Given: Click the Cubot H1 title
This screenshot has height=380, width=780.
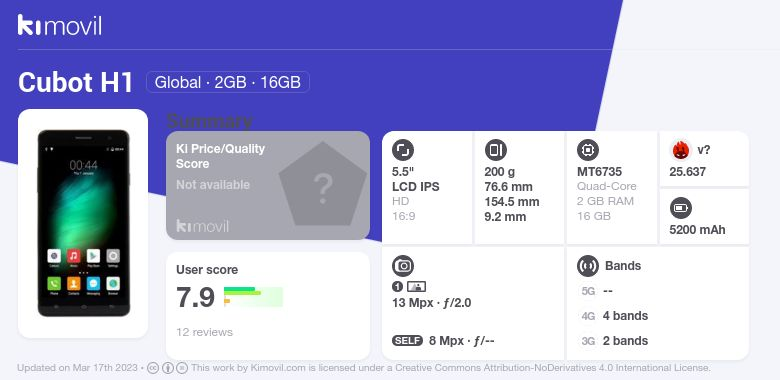Looking at the screenshot, I should [x=76, y=83].
